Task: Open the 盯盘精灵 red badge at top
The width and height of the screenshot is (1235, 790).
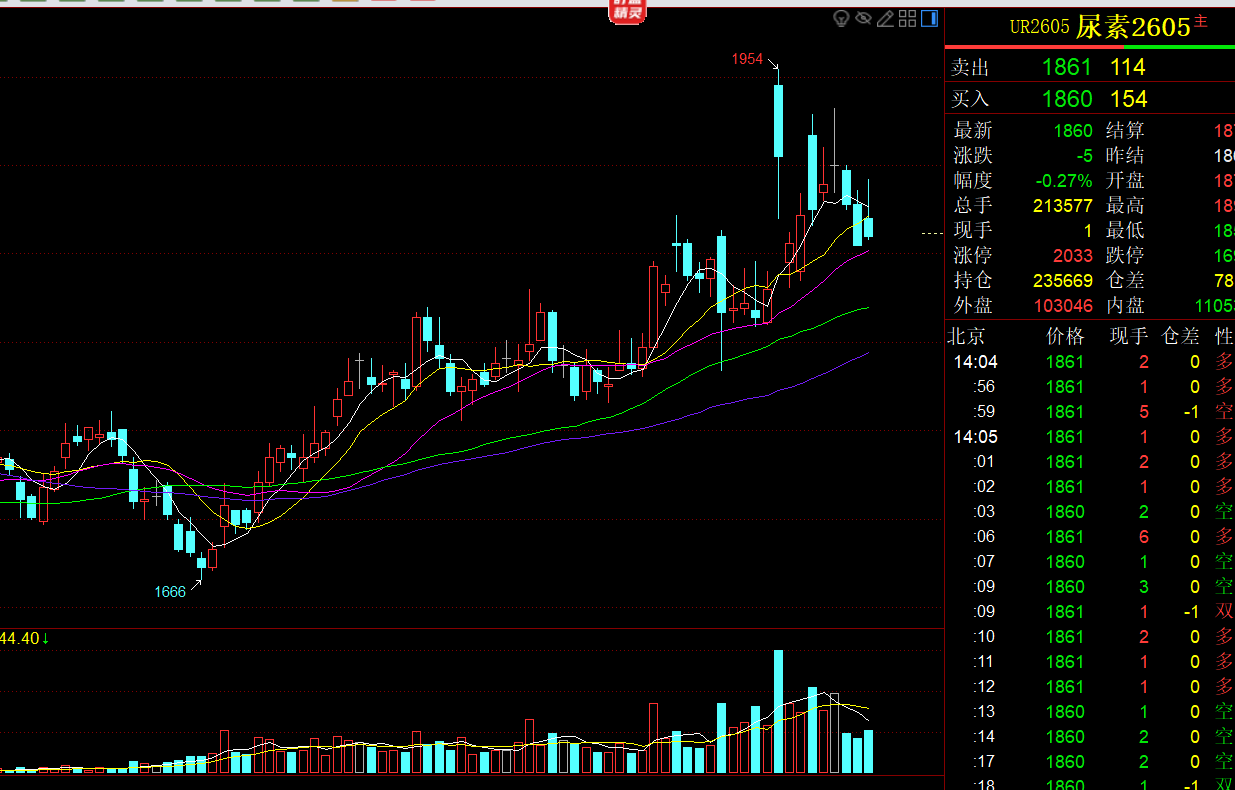Action: tap(629, 10)
